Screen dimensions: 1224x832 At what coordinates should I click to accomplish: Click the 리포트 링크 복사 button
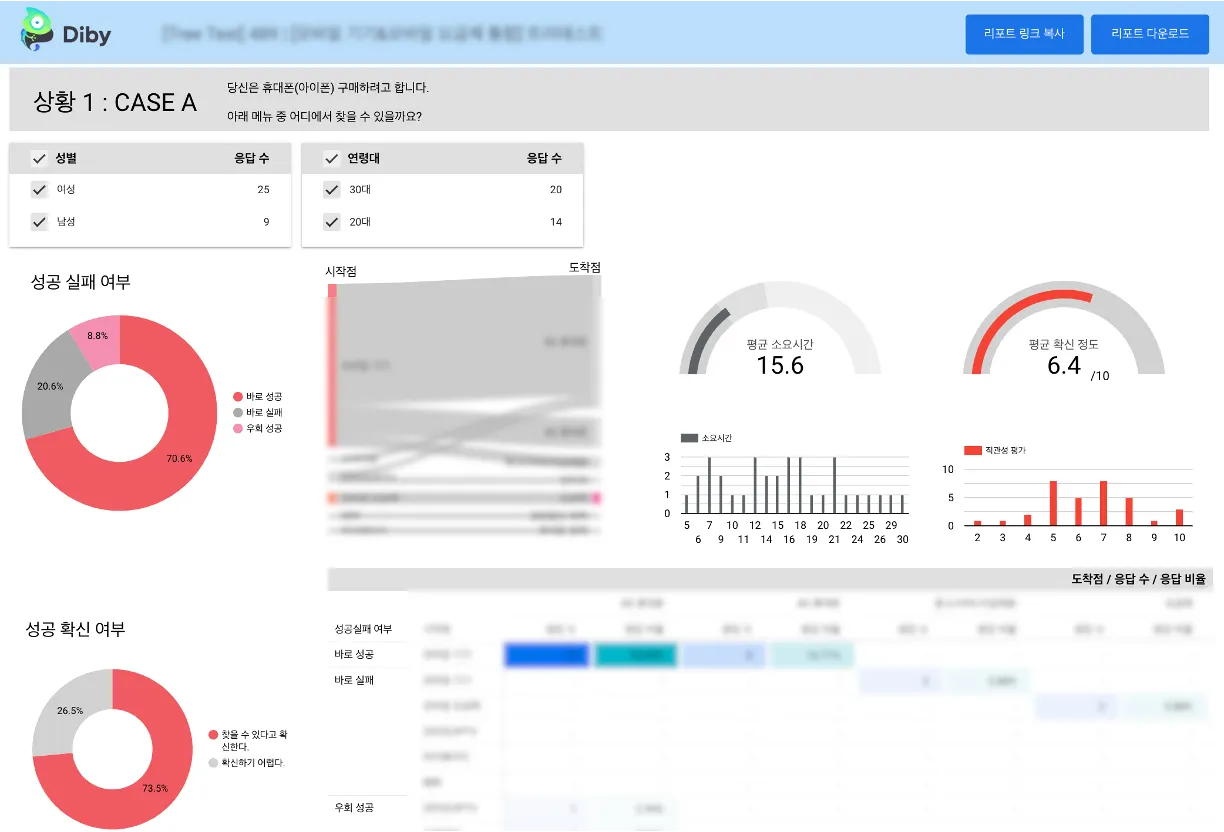point(1024,34)
